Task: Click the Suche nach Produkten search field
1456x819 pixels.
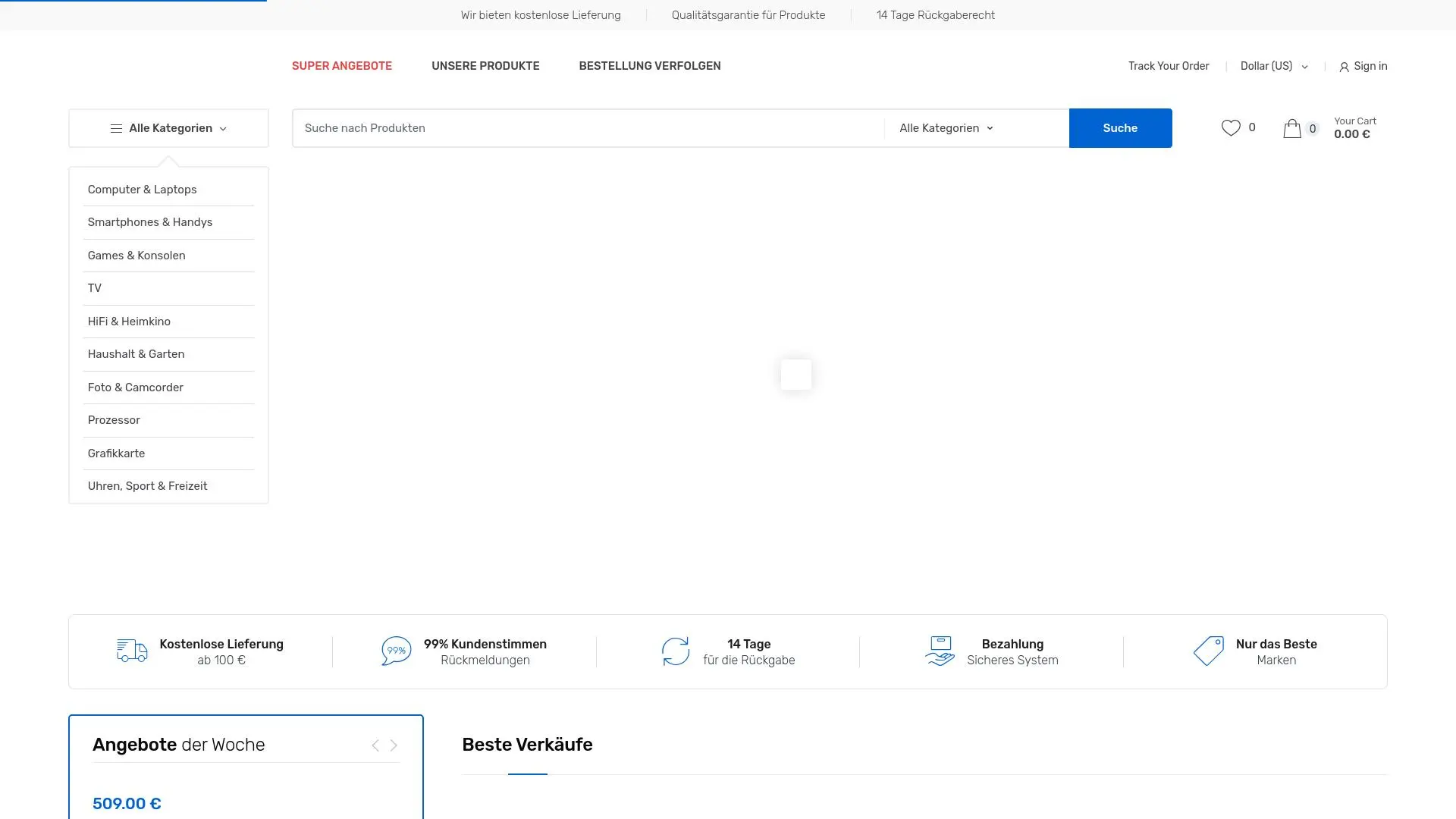Action: tap(588, 128)
